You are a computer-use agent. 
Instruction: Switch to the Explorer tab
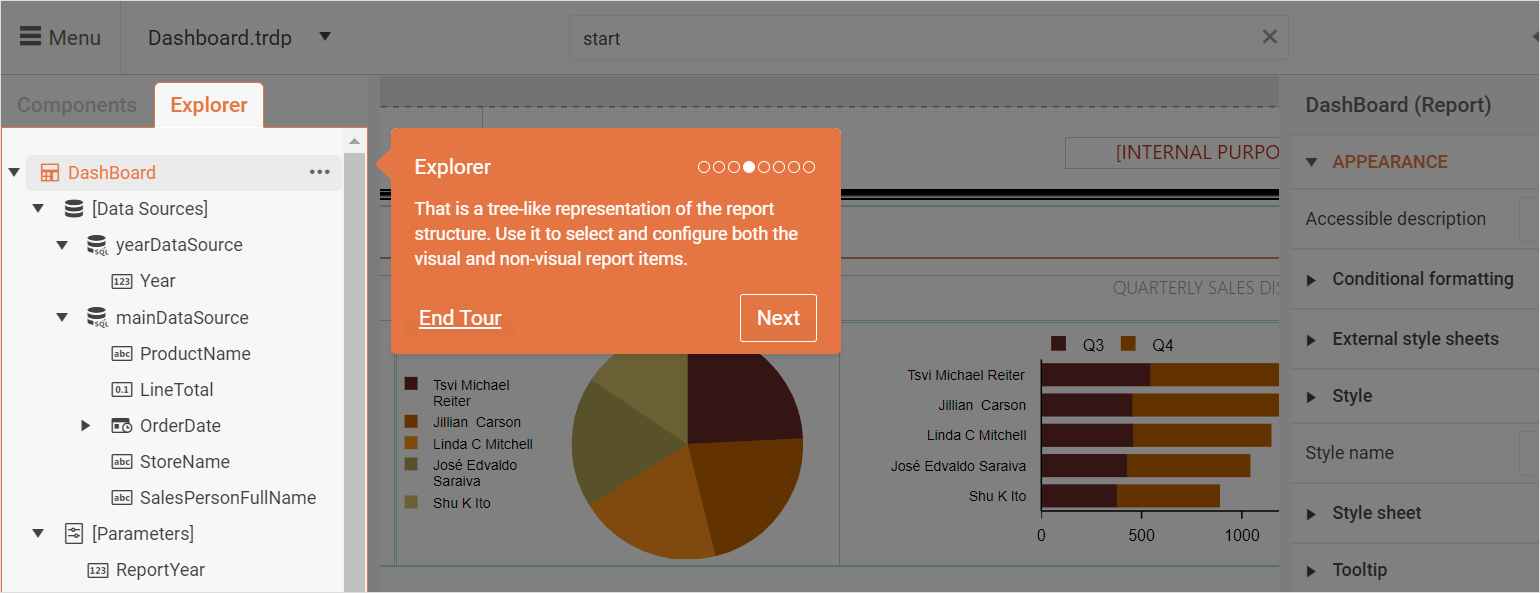click(x=209, y=105)
